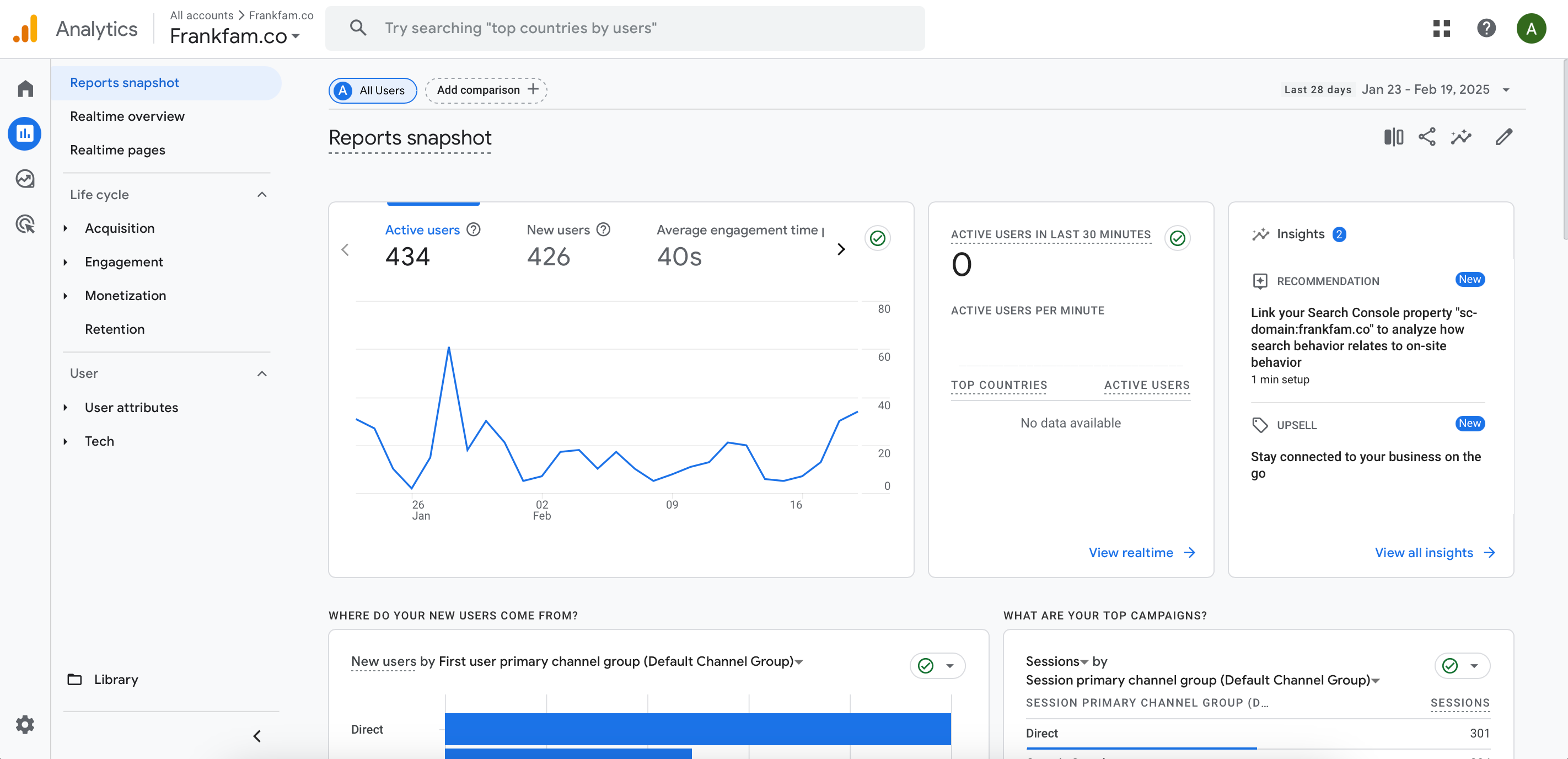This screenshot has width=1568, height=759.
Task: Click the Edit comparisons icon
Action: [1393, 137]
